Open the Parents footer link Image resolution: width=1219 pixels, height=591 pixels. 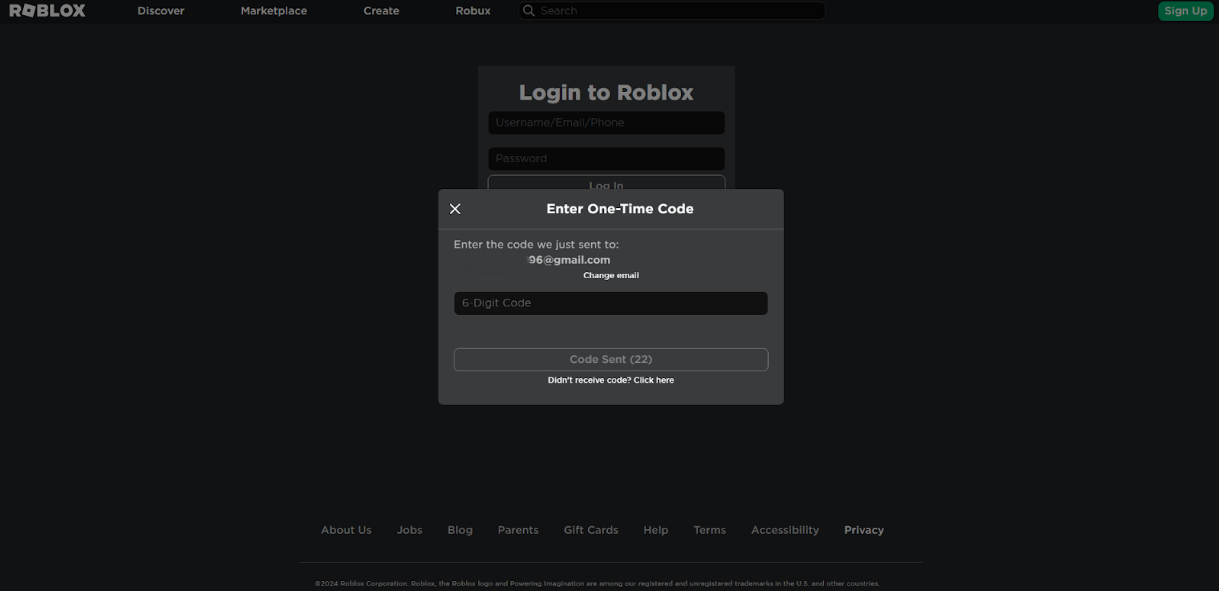(518, 530)
